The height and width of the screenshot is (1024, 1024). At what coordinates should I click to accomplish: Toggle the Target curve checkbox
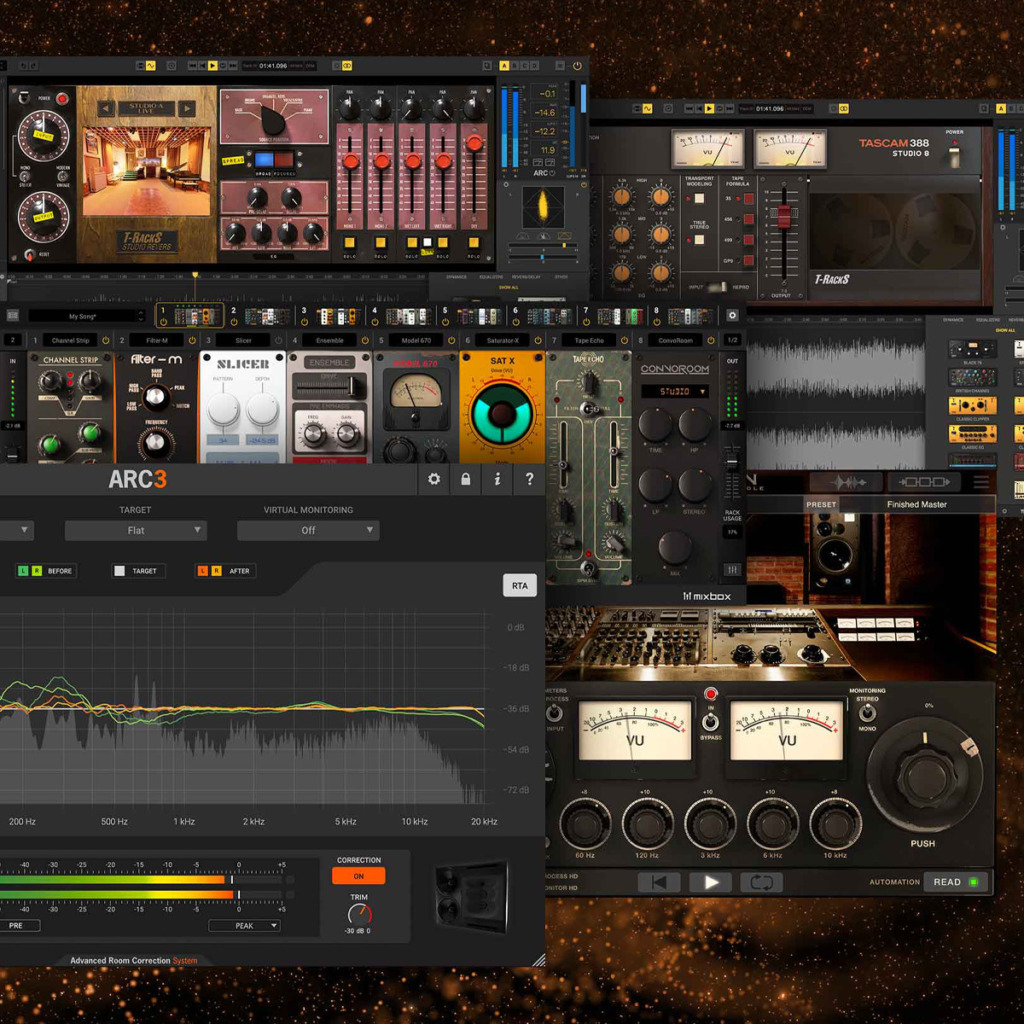120,571
